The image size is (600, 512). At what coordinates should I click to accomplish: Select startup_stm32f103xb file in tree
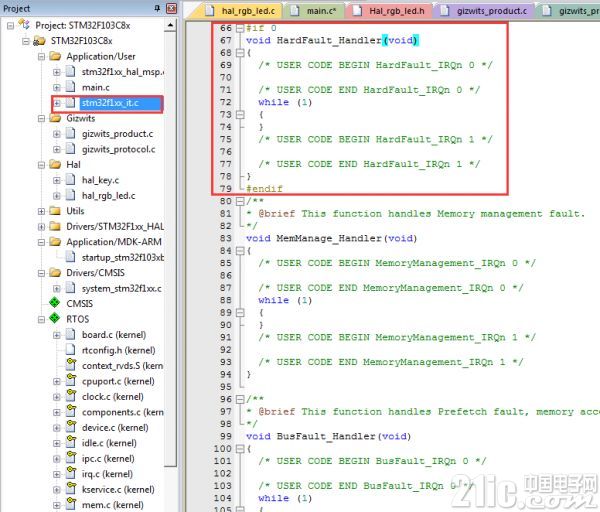pyautogui.click(x=122, y=258)
